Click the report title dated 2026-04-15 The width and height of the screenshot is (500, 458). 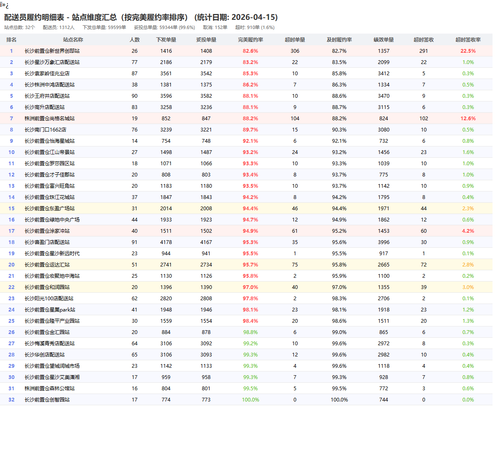(x=141, y=17)
